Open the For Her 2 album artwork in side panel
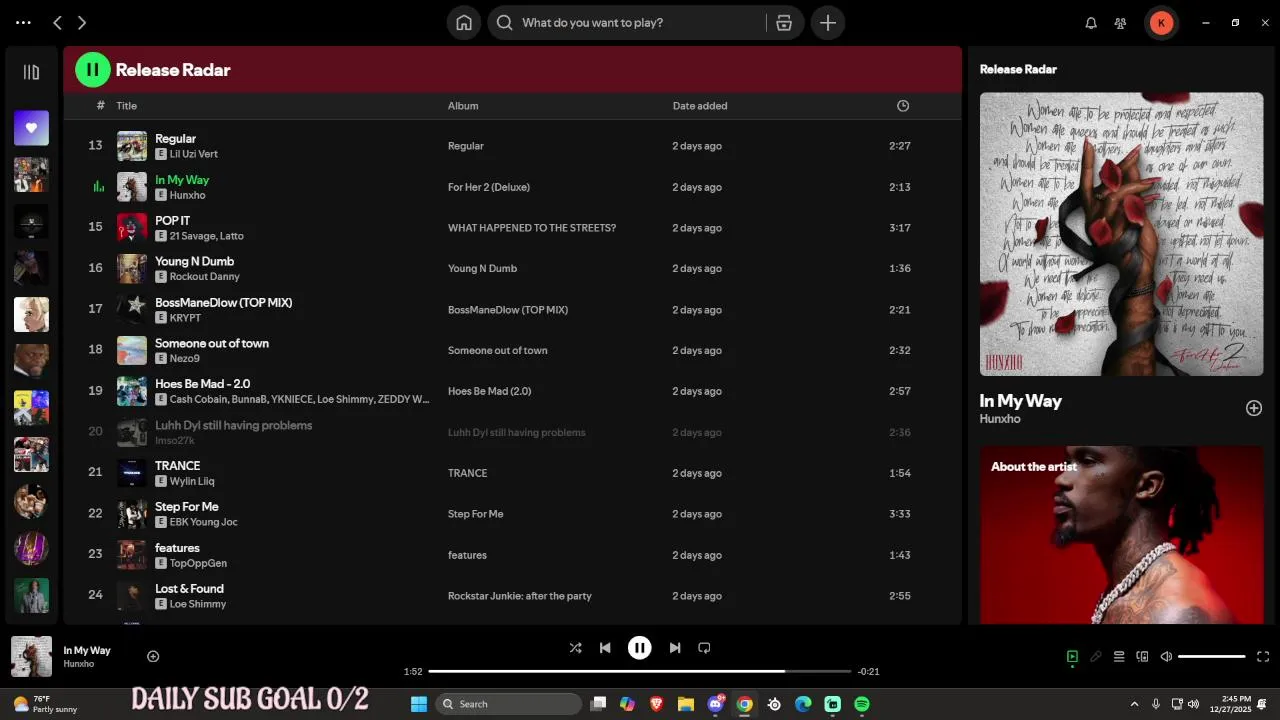Viewport: 1280px width, 720px height. click(1121, 234)
